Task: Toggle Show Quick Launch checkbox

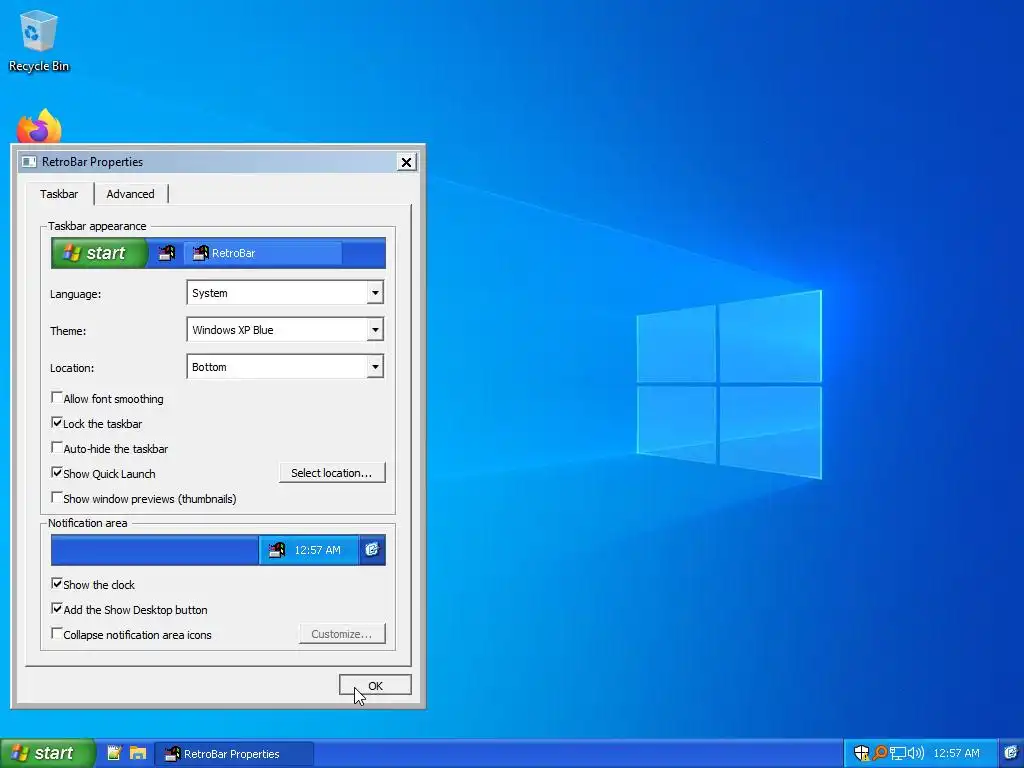Action: coord(57,473)
